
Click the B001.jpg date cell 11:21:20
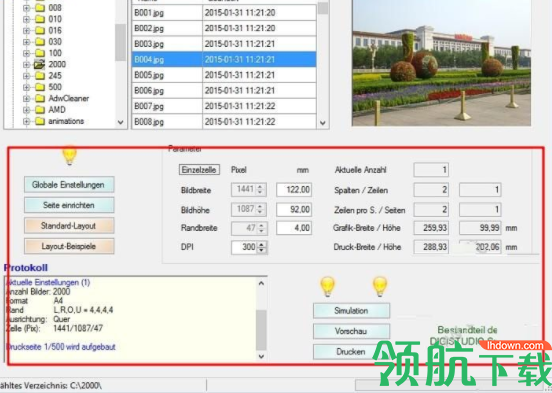[x=259, y=13]
